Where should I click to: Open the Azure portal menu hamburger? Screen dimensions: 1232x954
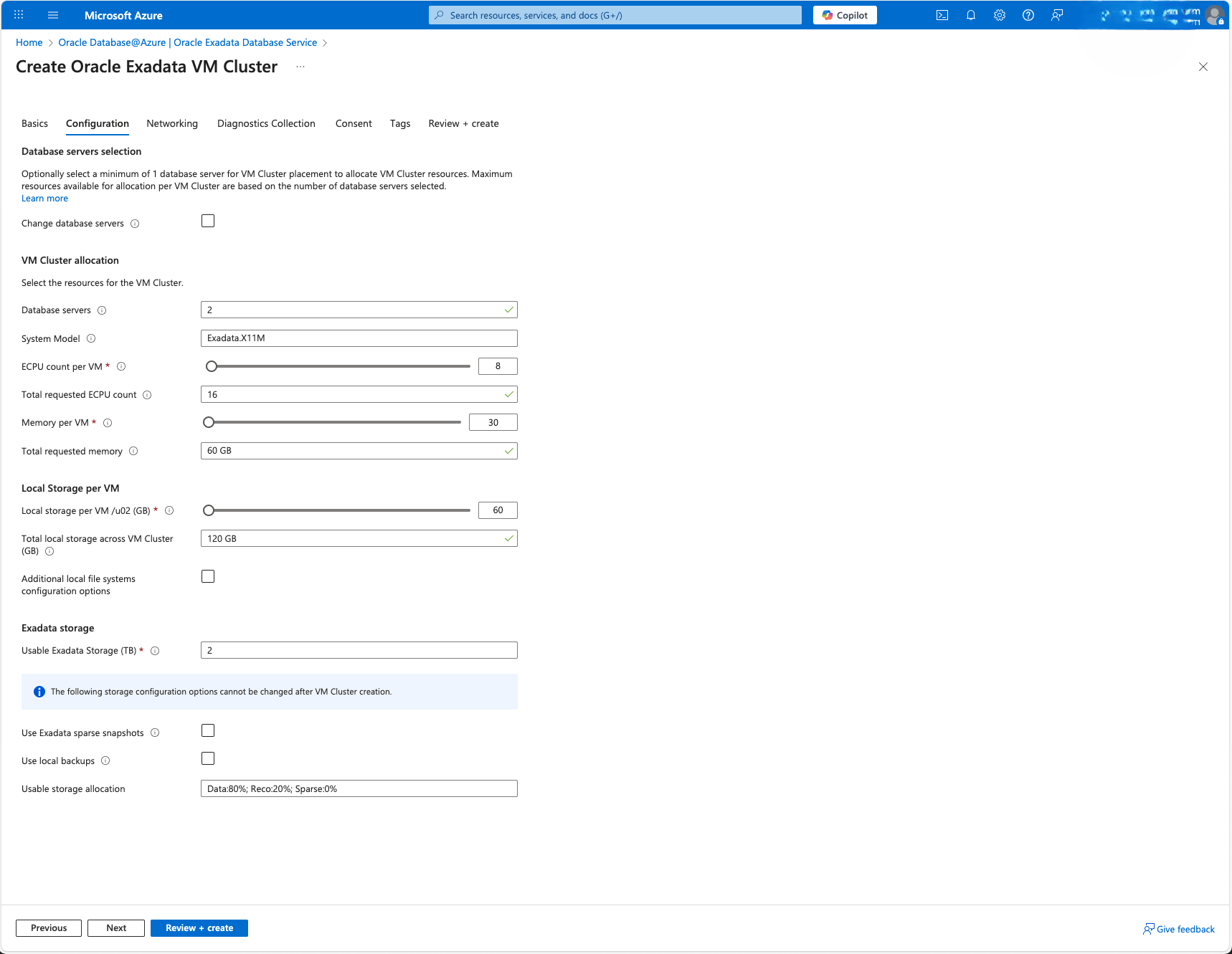(x=53, y=15)
